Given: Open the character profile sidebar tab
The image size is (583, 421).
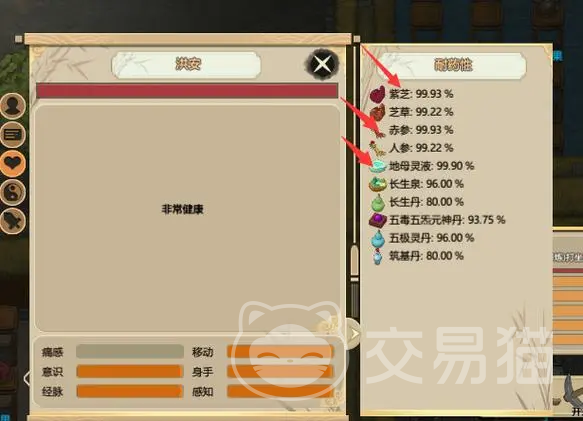Looking at the screenshot, I should point(13,106).
